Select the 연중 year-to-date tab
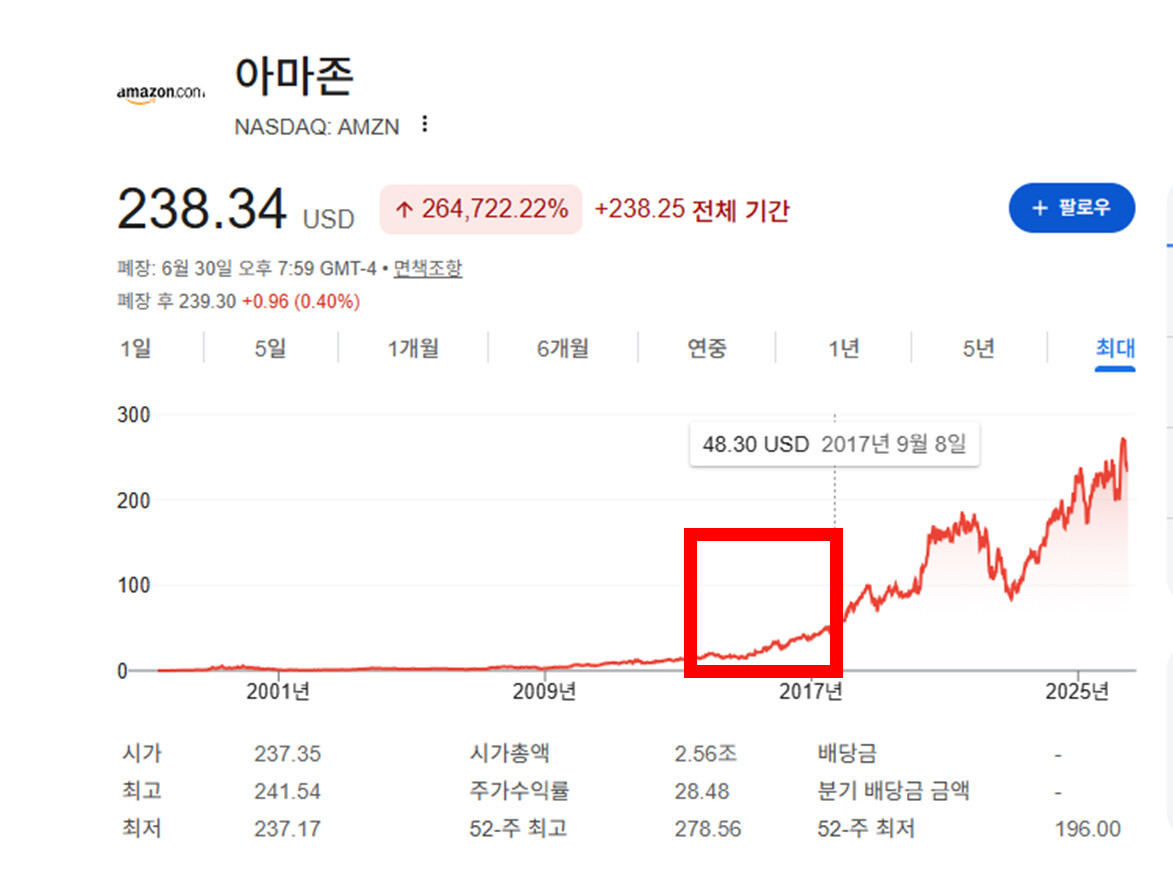1173x877 pixels. click(706, 348)
